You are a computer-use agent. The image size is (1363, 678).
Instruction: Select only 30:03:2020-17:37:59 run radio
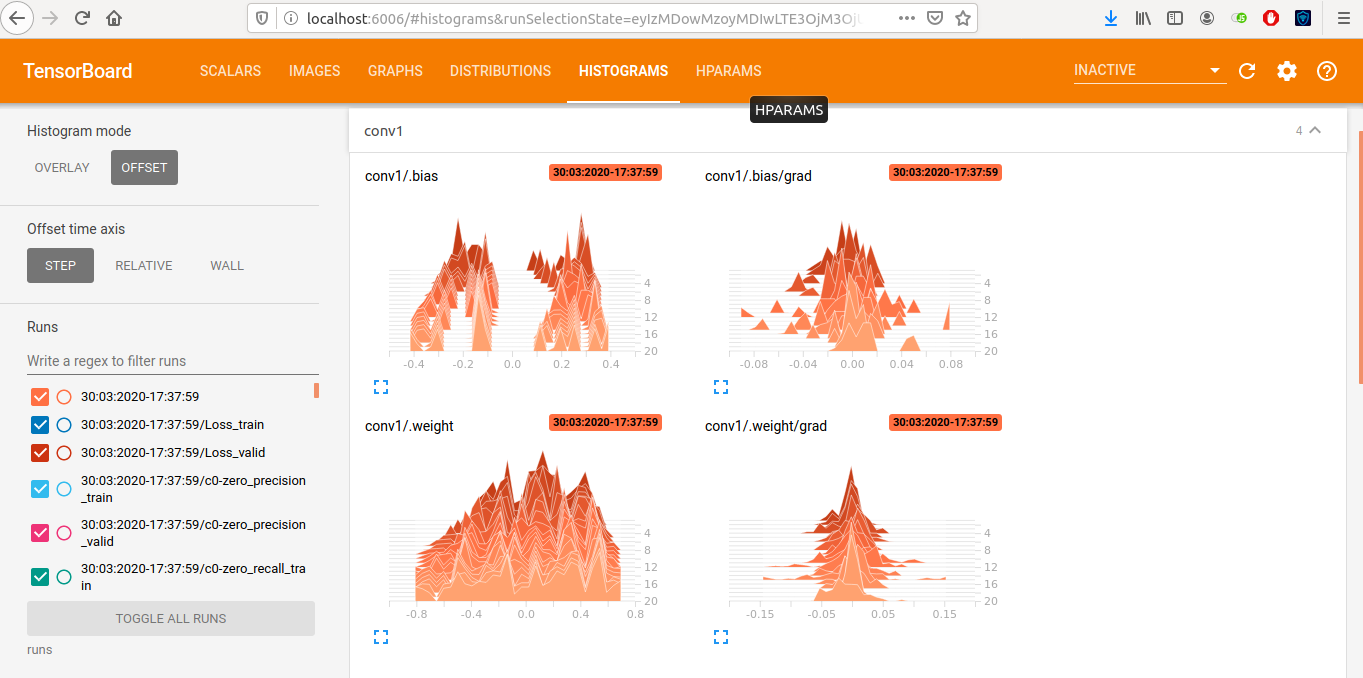[x=64, y=396]
